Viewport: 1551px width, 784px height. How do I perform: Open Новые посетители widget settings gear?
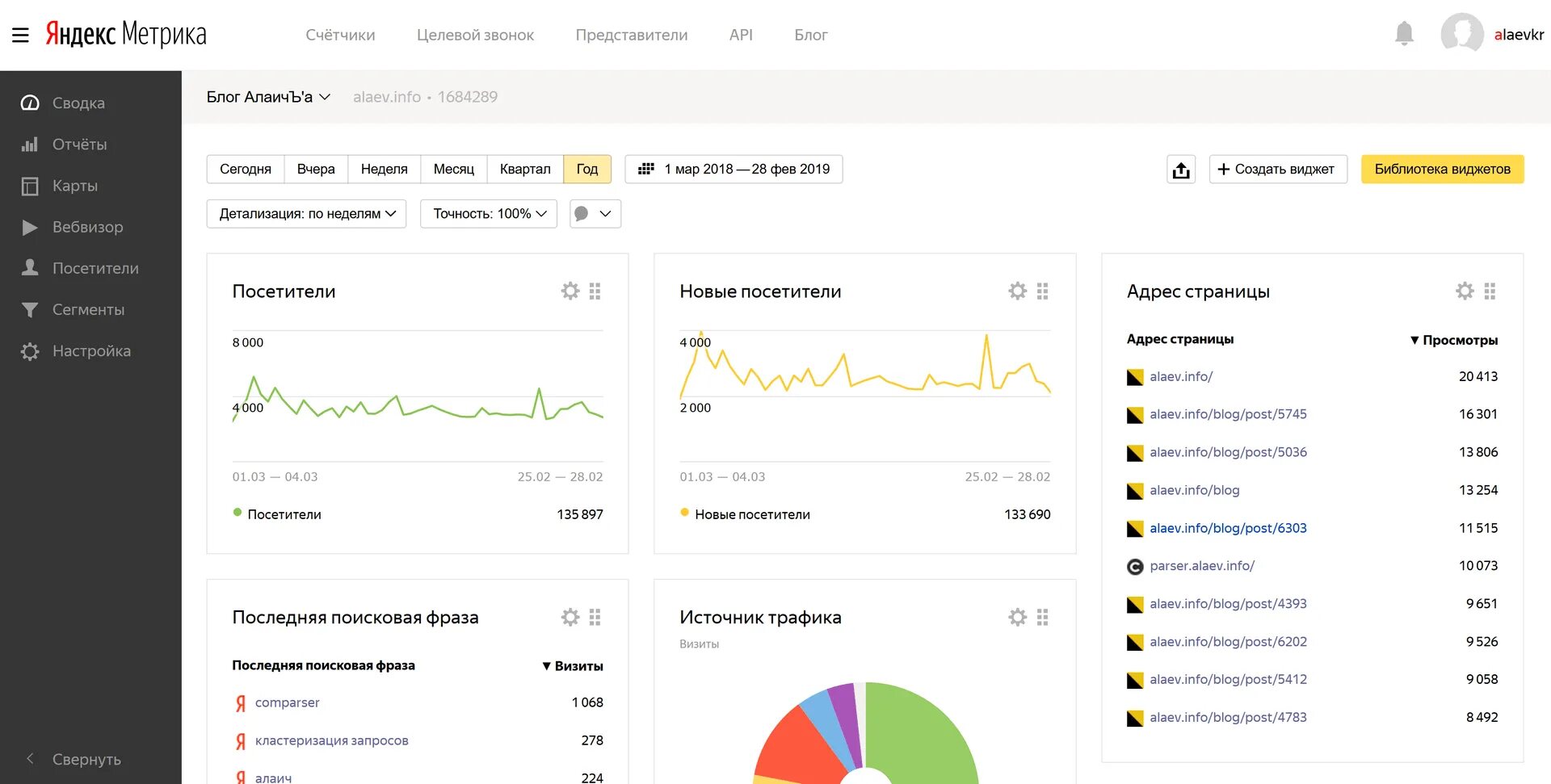pyautogui.click(x=1018, y=291)
